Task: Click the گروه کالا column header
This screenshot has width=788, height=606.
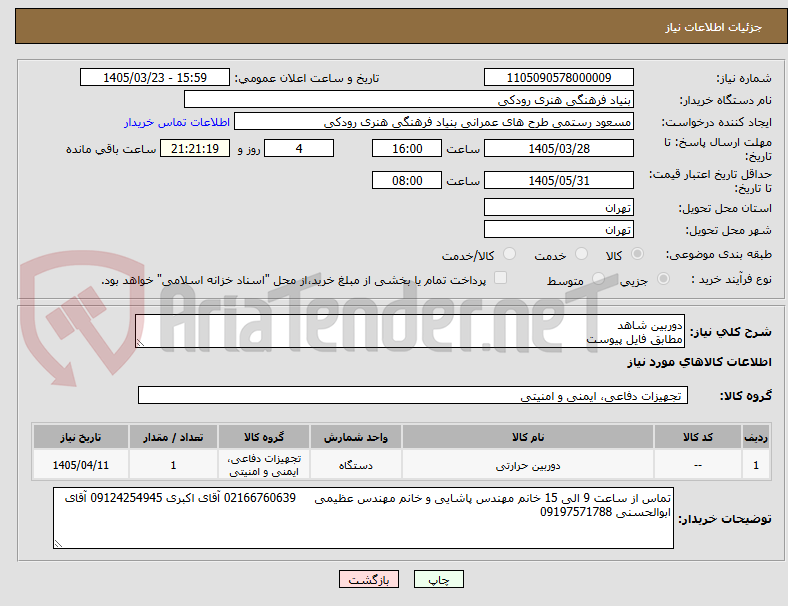Action: tap(264, 437)
